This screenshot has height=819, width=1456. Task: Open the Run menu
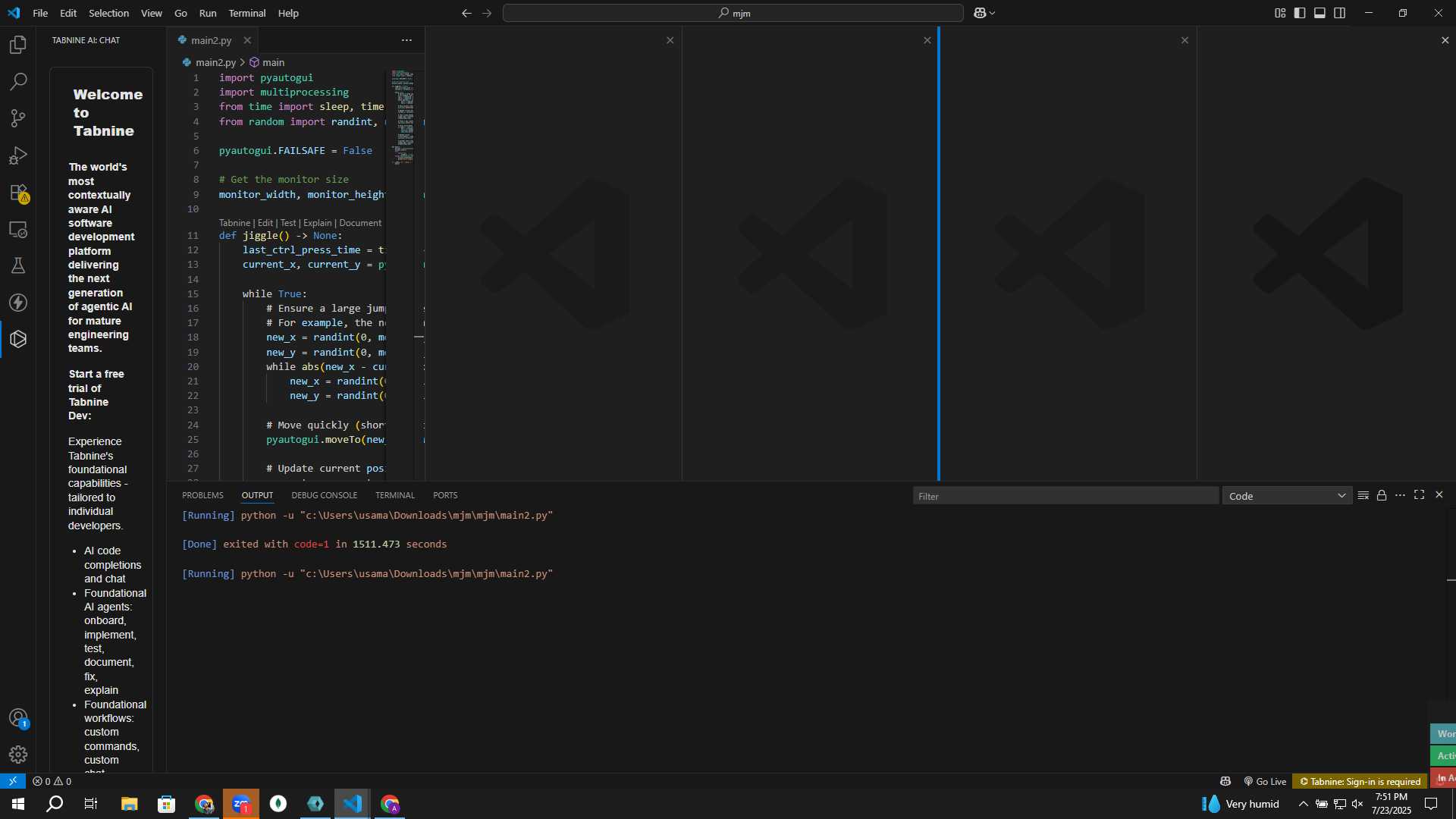tap(208, 13)
